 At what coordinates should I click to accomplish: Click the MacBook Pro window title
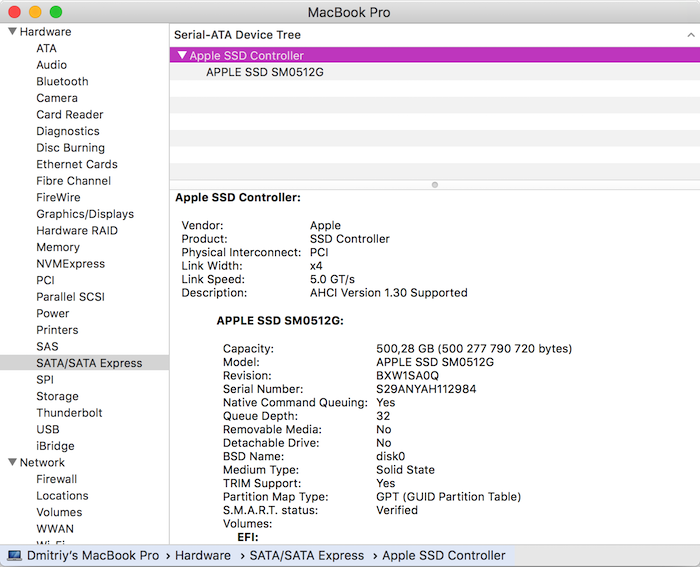349,12
